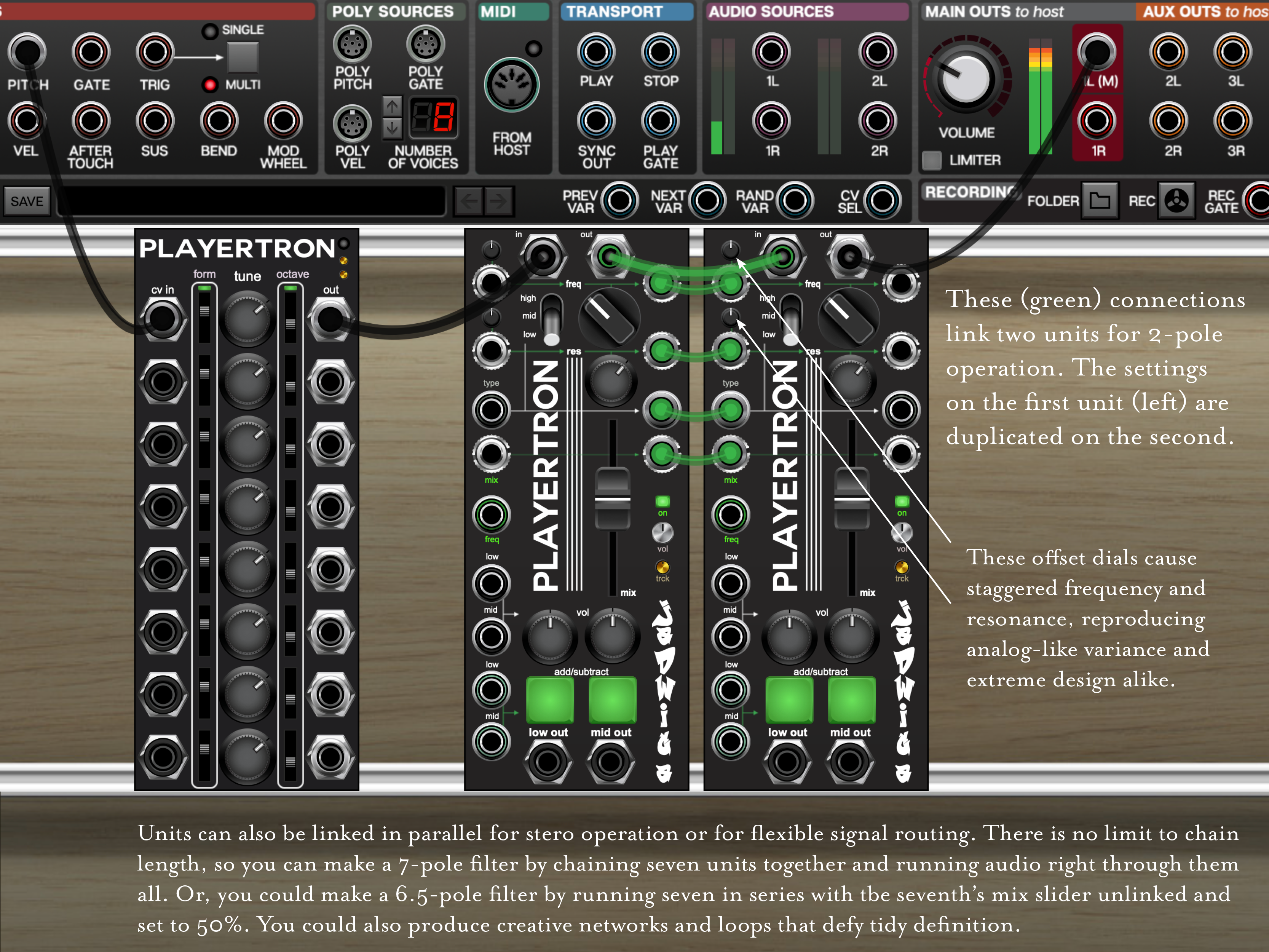Screen dimensions: 1269x952
Task: Enable the LIMITER checkbox
Action: point(932,160)
